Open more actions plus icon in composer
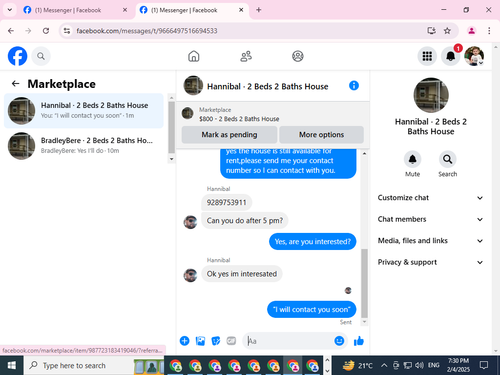Viewport: 500px width, 375px height. coord(184,341)
